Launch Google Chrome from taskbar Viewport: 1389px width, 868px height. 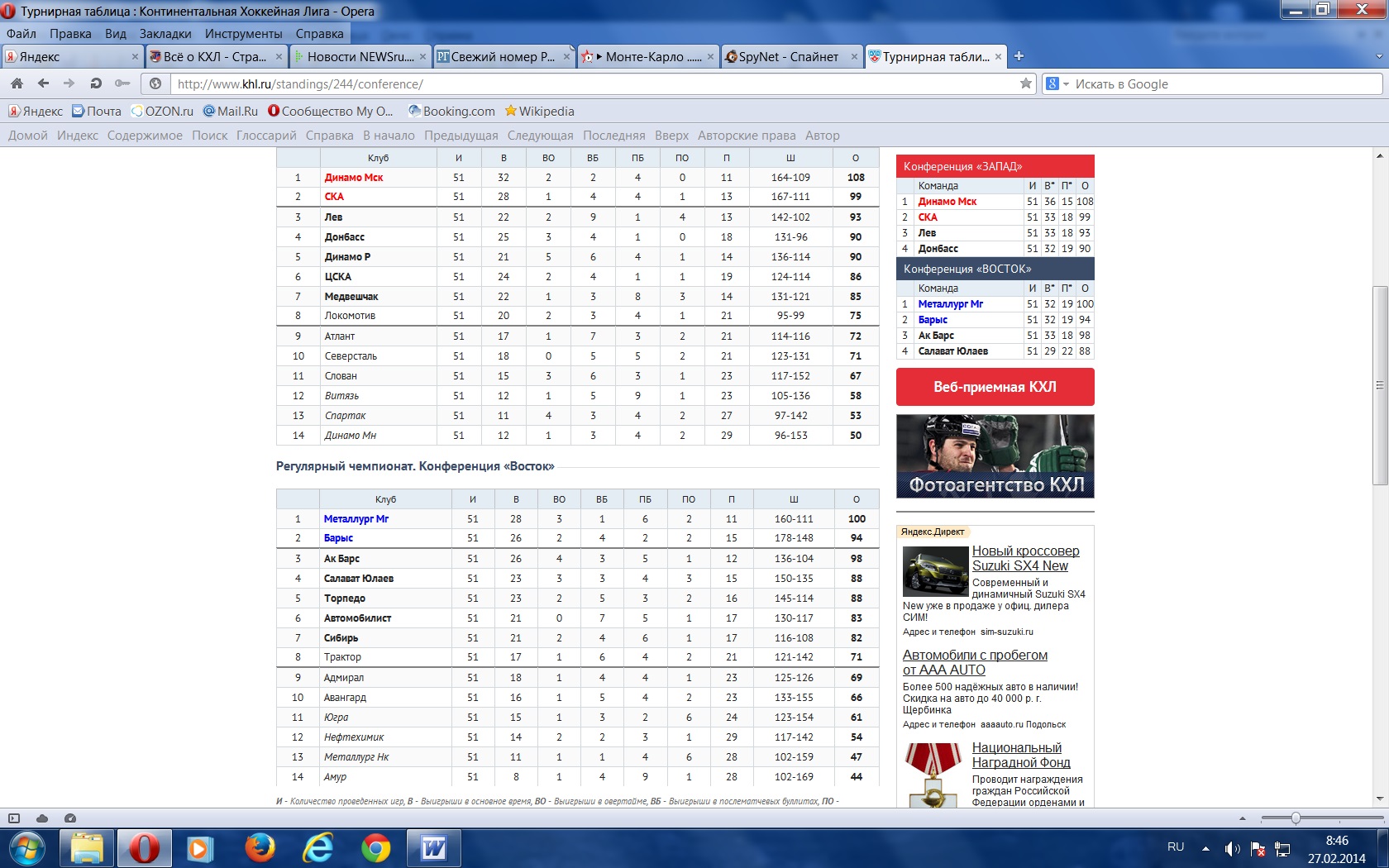tap(375, 848)
